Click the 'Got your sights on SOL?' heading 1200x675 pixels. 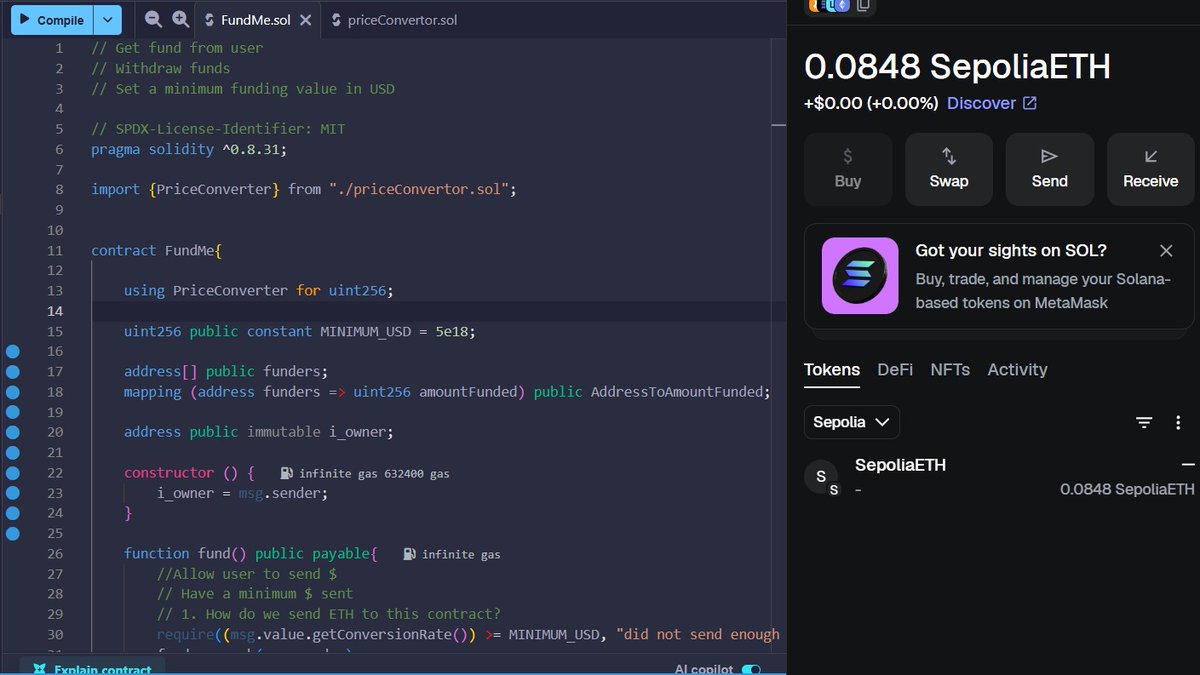[x=1011, y=251]
